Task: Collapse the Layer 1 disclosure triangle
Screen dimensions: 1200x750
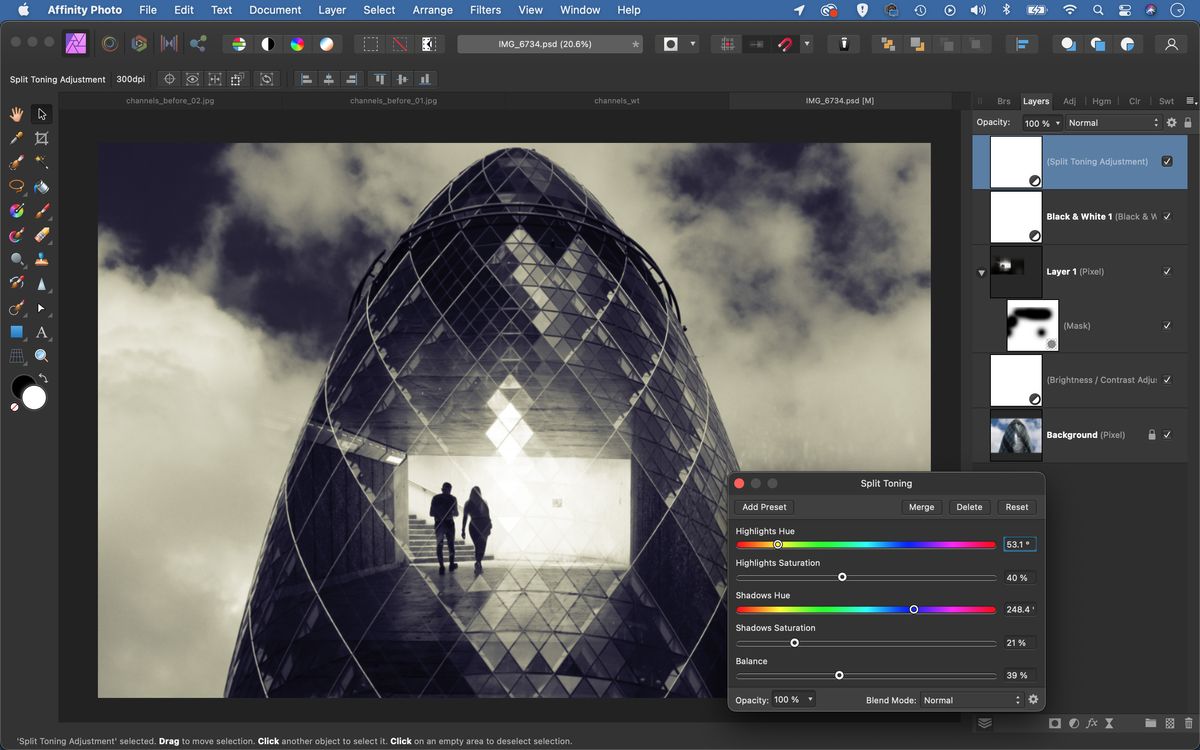Action: click(981, 272)
